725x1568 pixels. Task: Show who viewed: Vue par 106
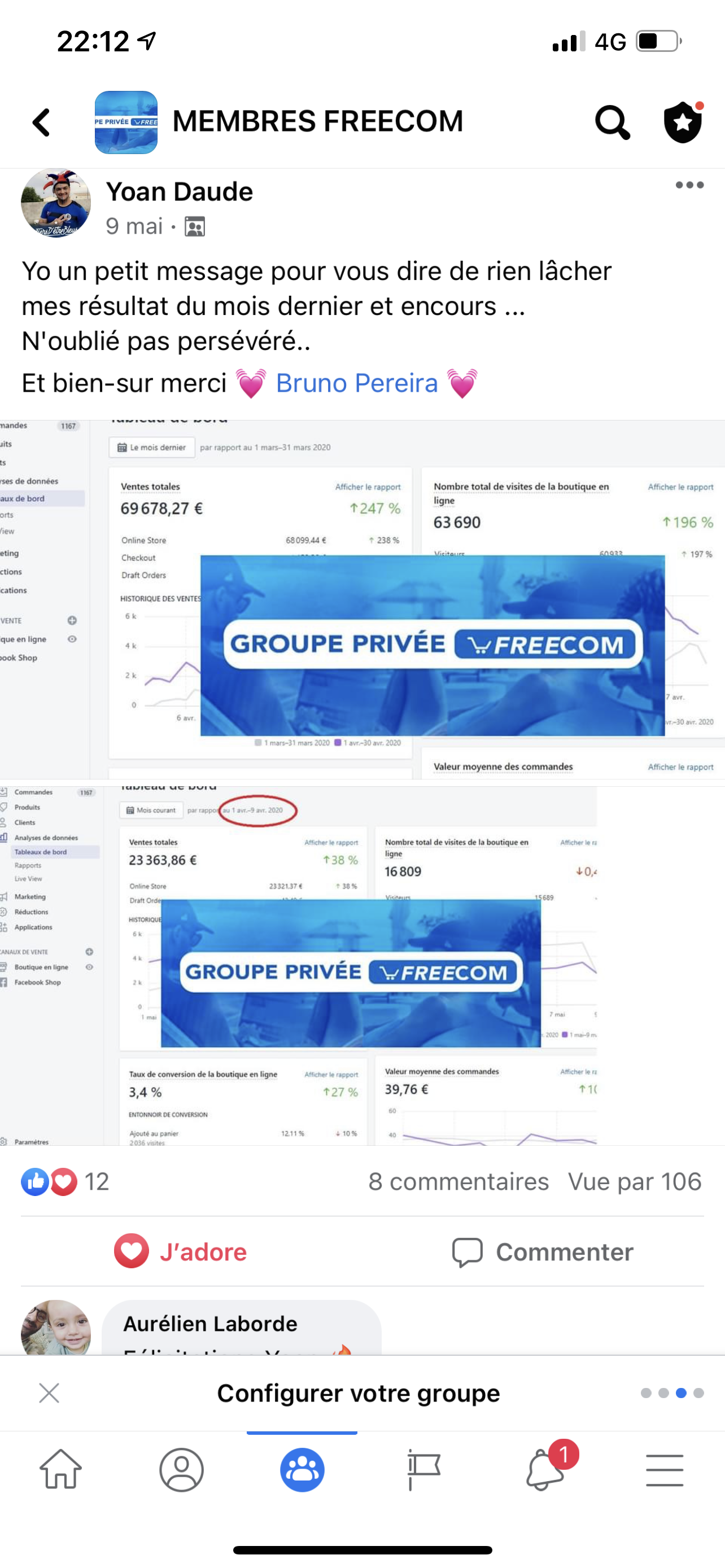coord(635,1182)
